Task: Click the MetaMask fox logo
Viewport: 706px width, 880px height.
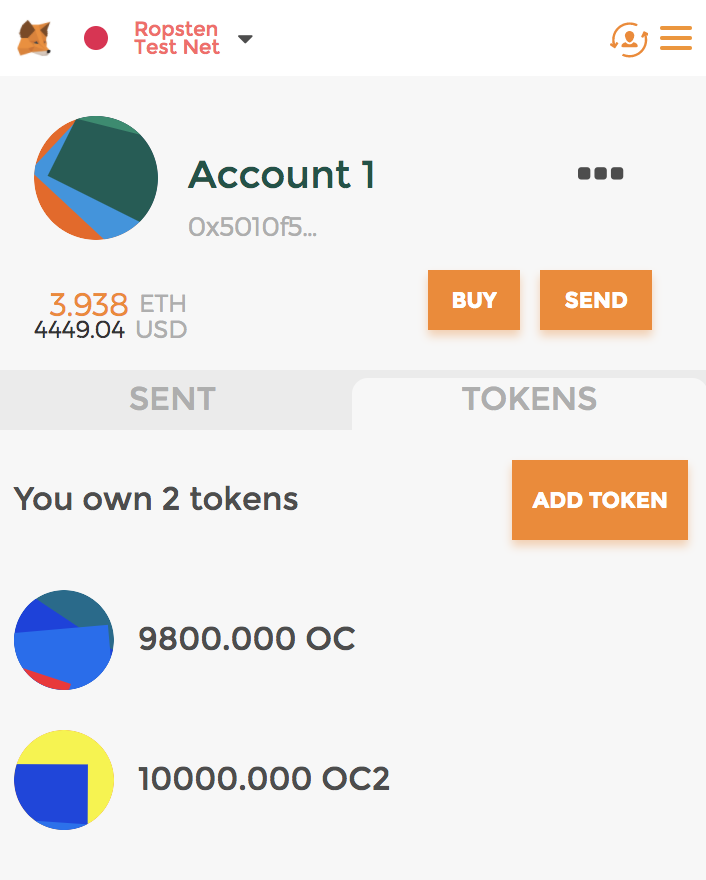Action: 34,38
